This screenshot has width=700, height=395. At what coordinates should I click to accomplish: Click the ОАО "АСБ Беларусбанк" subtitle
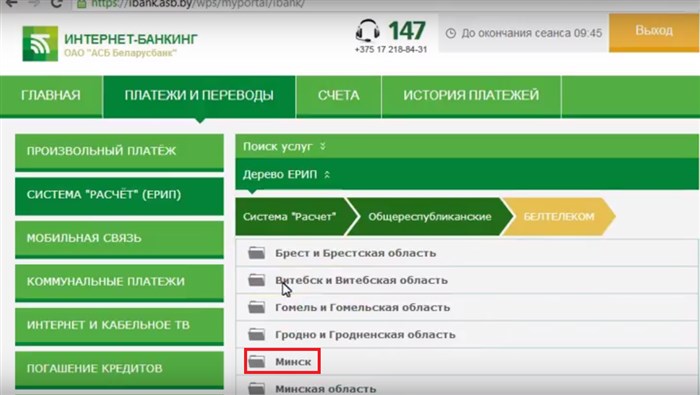(120, 53)
